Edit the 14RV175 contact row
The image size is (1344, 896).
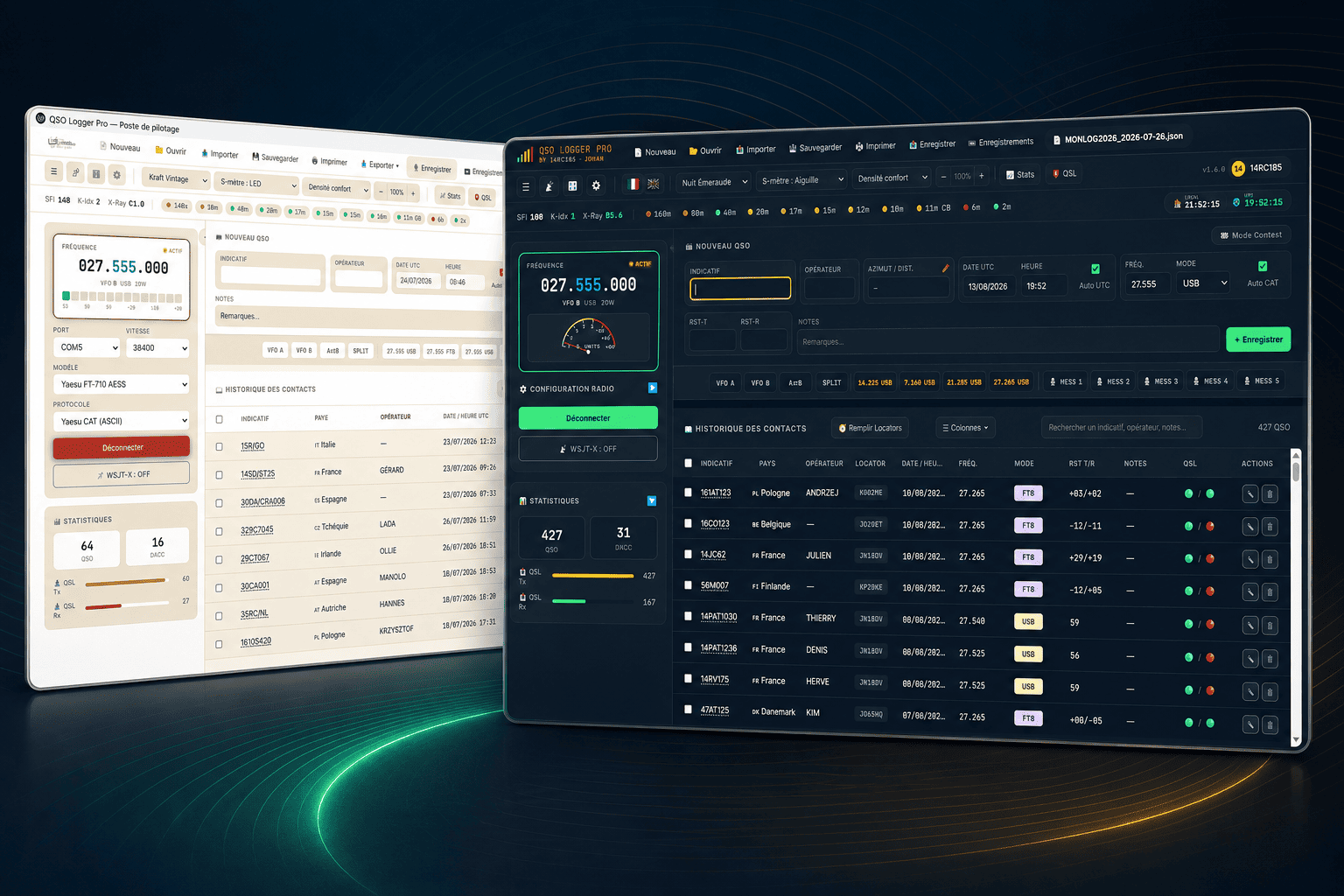point(1250,691)
